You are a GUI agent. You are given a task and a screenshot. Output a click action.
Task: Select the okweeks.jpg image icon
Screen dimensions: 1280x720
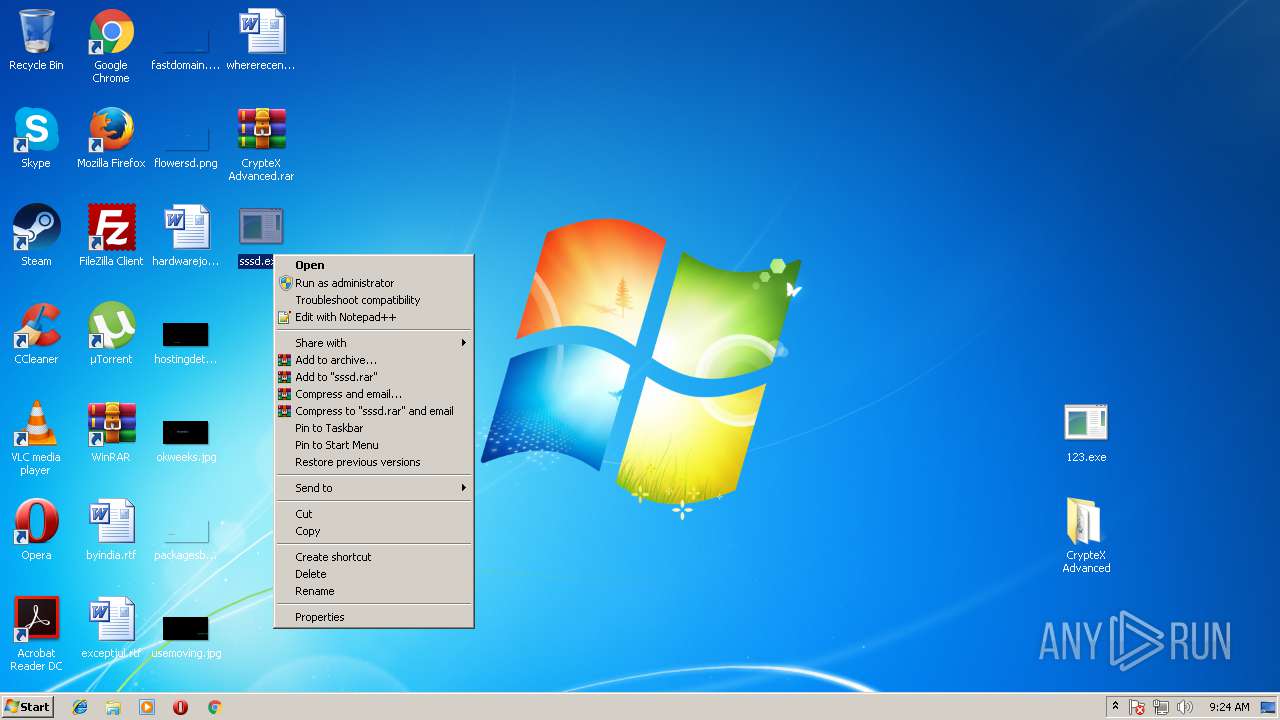pos(186,432)
